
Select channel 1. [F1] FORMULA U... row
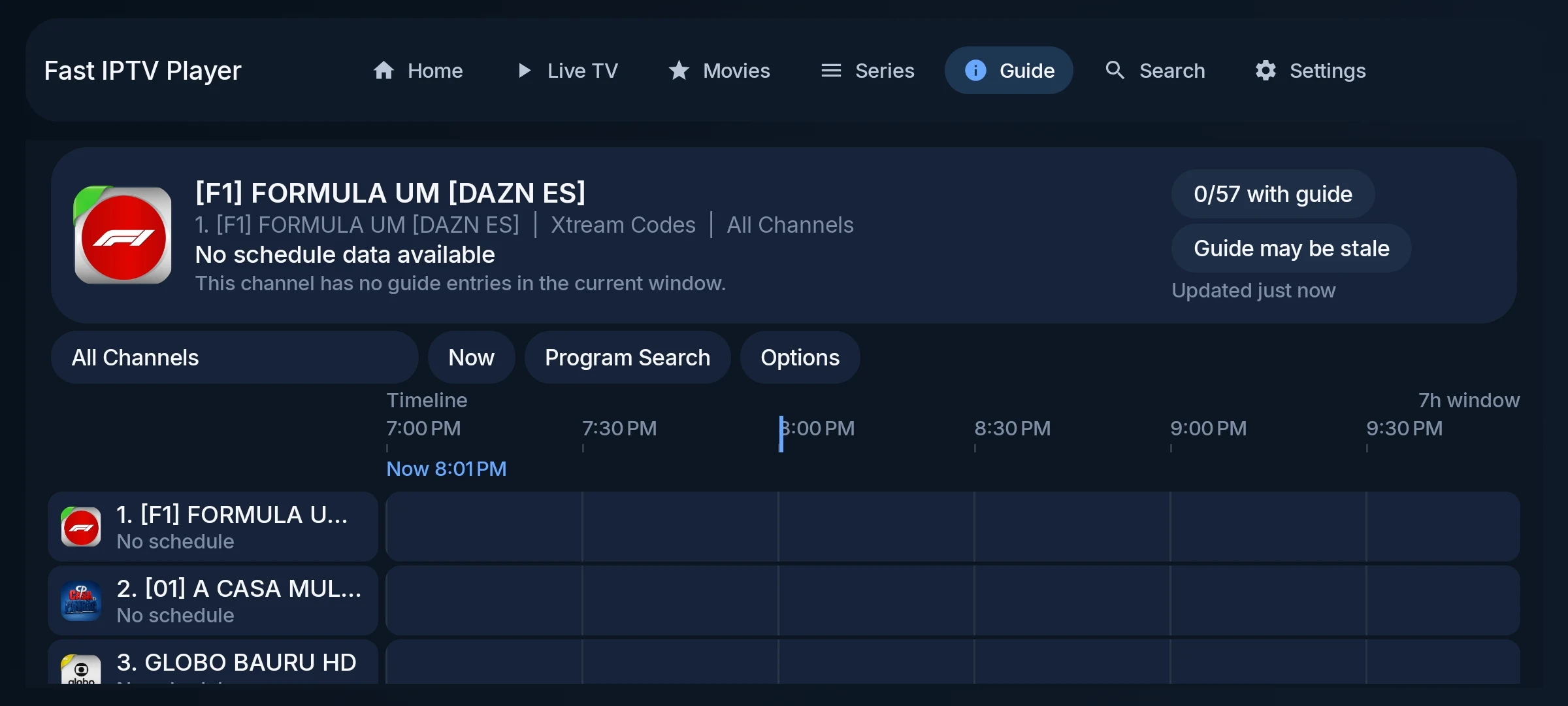(213, 527)
